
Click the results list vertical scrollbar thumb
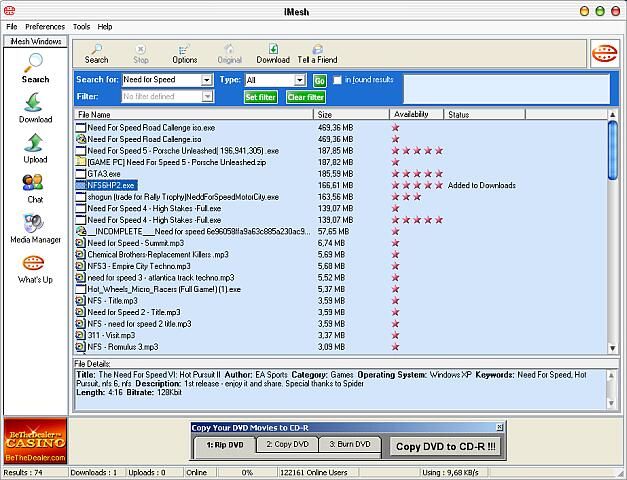click(612, 151)
